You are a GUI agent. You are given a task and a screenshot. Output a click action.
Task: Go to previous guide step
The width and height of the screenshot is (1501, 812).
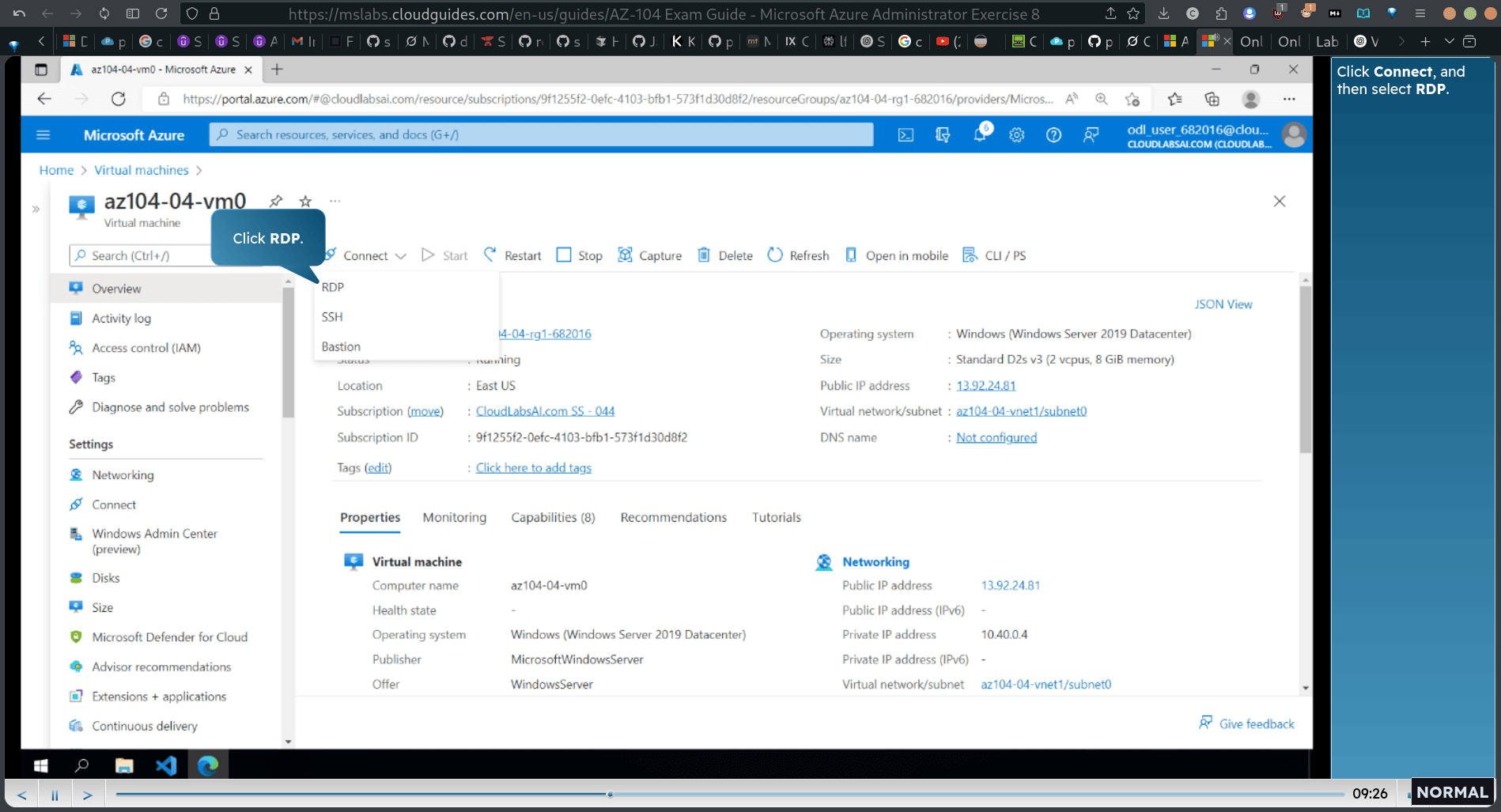(x=21, y=795)
